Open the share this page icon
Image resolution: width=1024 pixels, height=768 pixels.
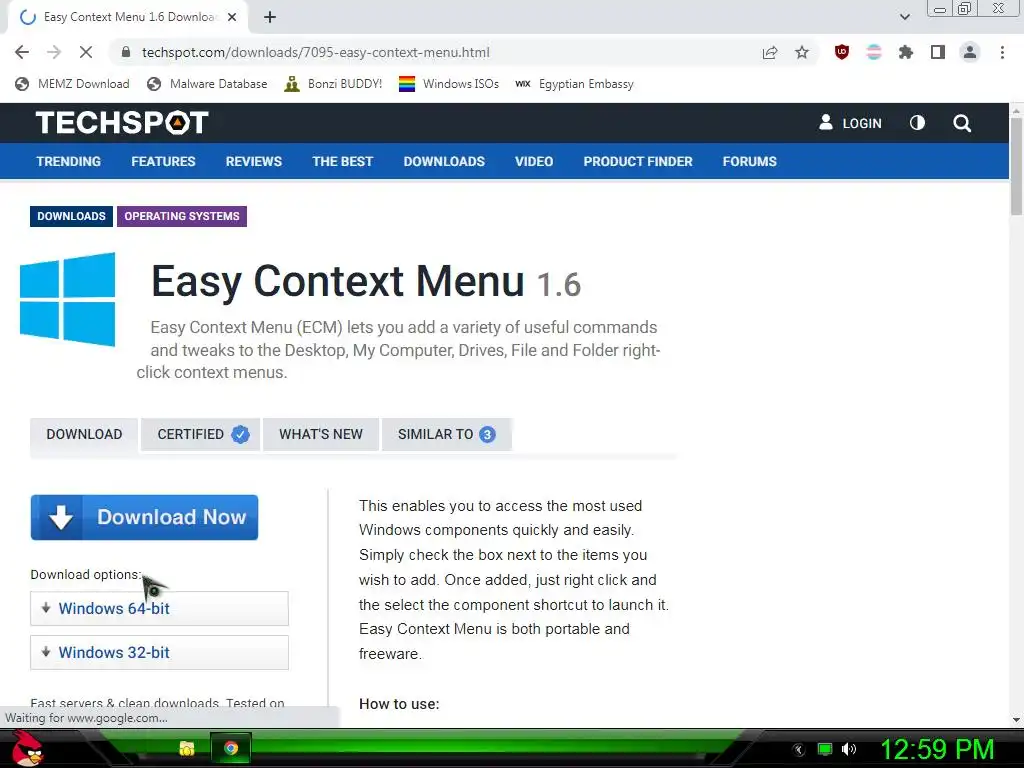(x=770, y=52)
